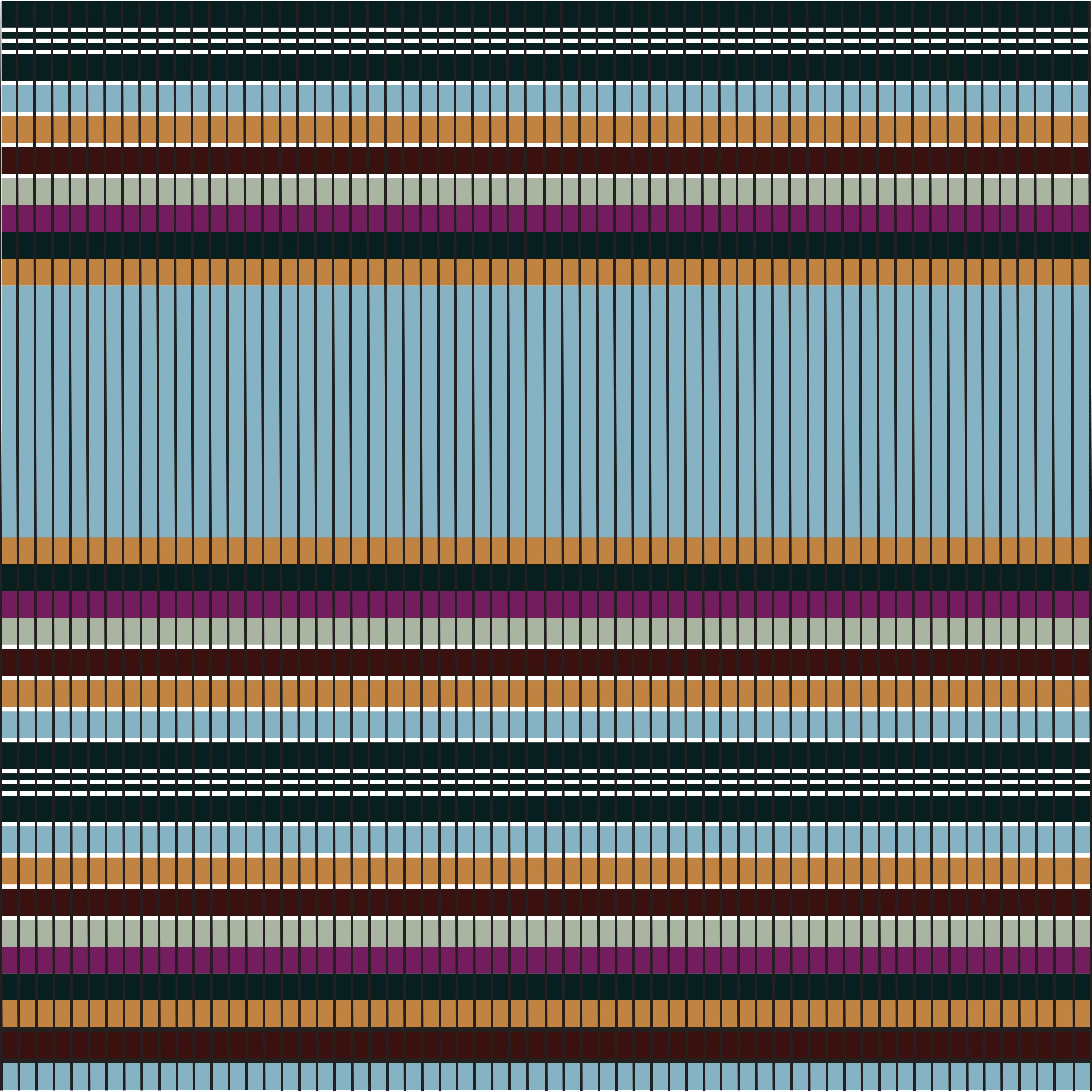The height and width of the screenshot is (1092, 1092).
Task: Click the upper group of three white dashed lines
Action: 554,41
